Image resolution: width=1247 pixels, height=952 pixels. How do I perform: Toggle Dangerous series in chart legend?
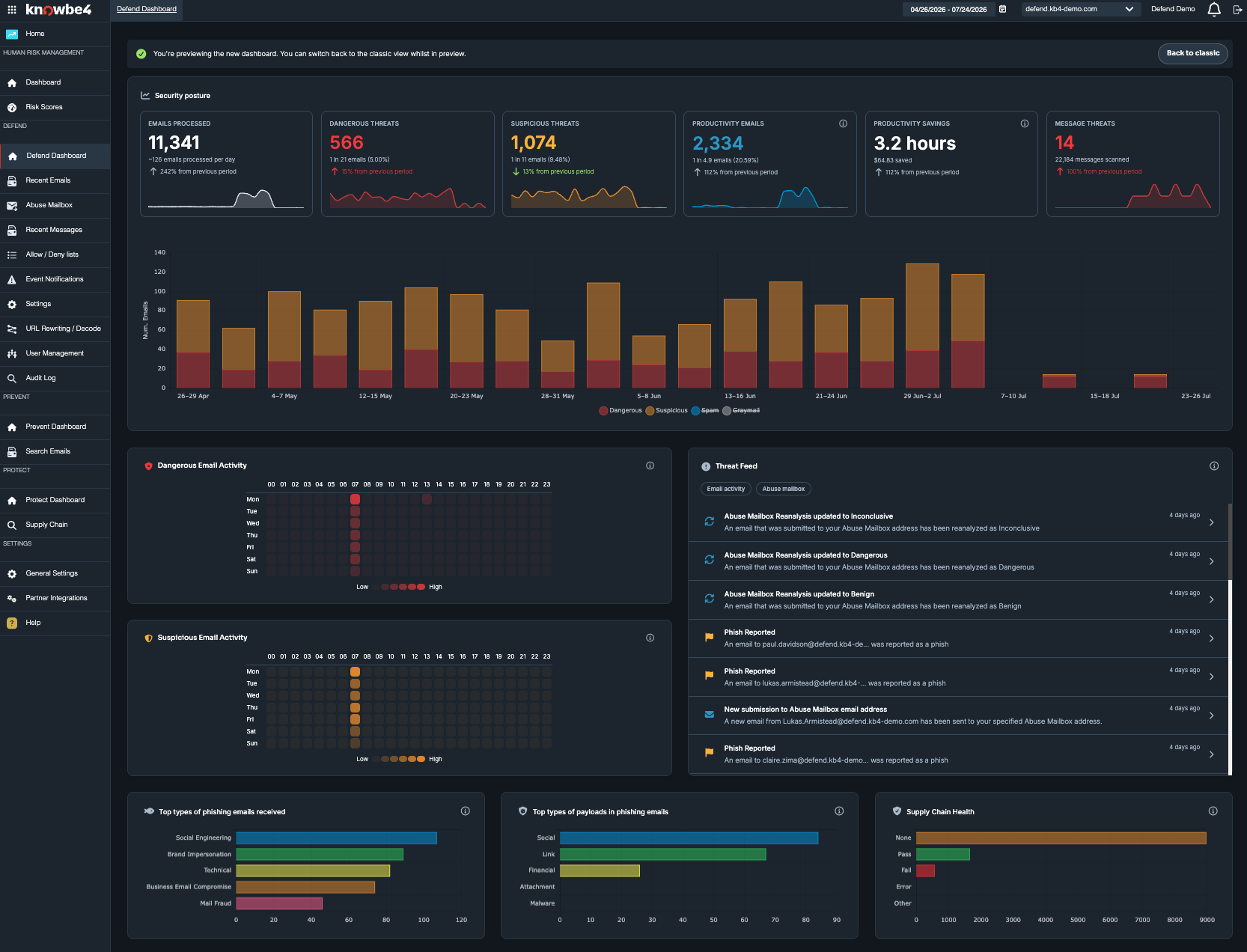coord(621,410)
